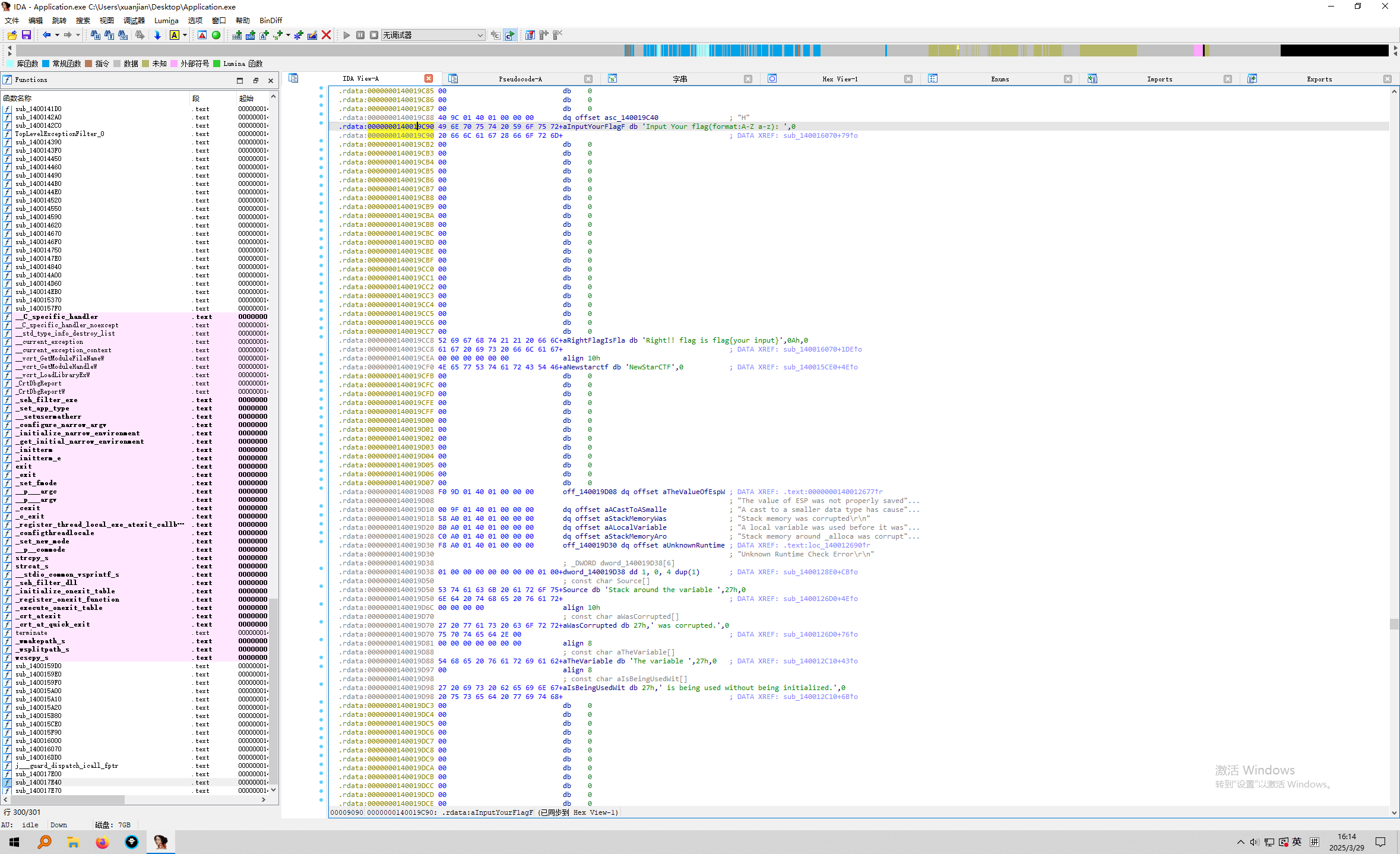Click the blue down-arrow jump icon

click(x=157, y=35)
